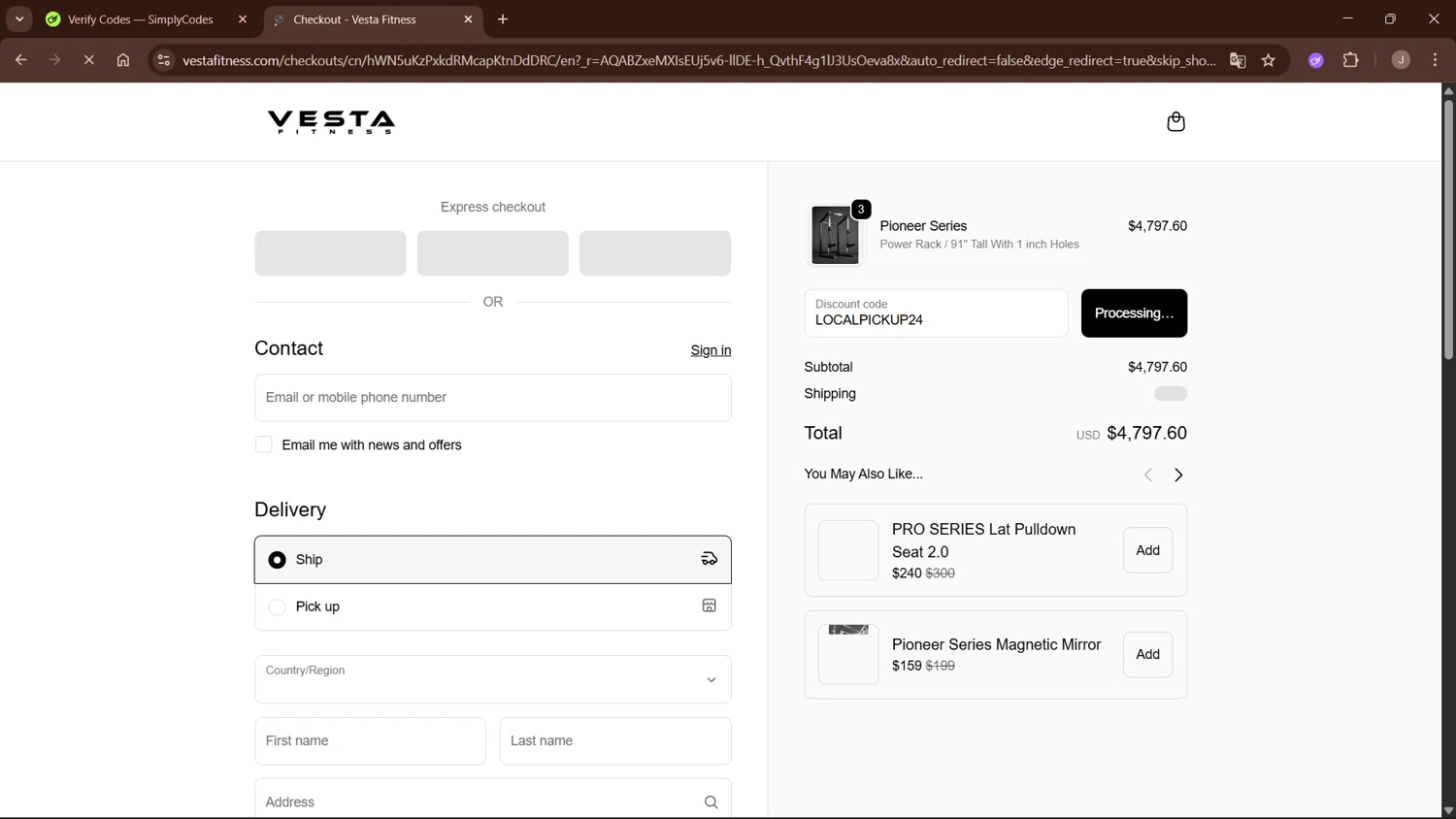Open the browser home page
1456x819 pixels.
[x=123, y=60]
